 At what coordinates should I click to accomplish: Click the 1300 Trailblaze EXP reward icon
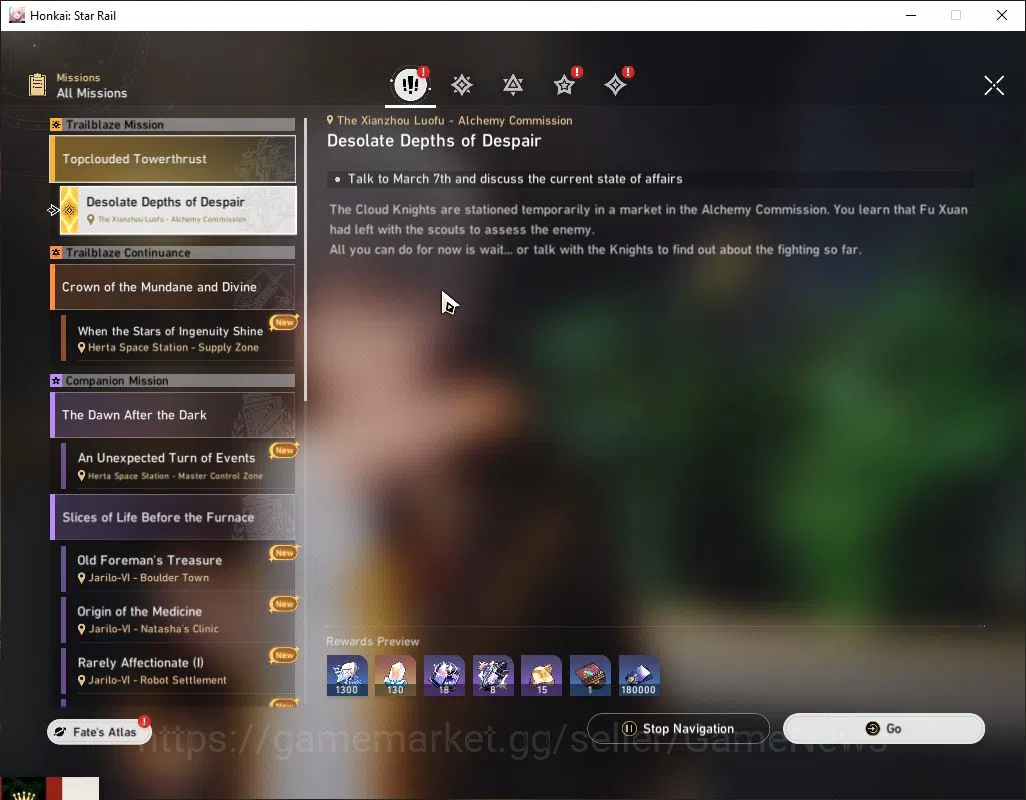pos(347,675)
